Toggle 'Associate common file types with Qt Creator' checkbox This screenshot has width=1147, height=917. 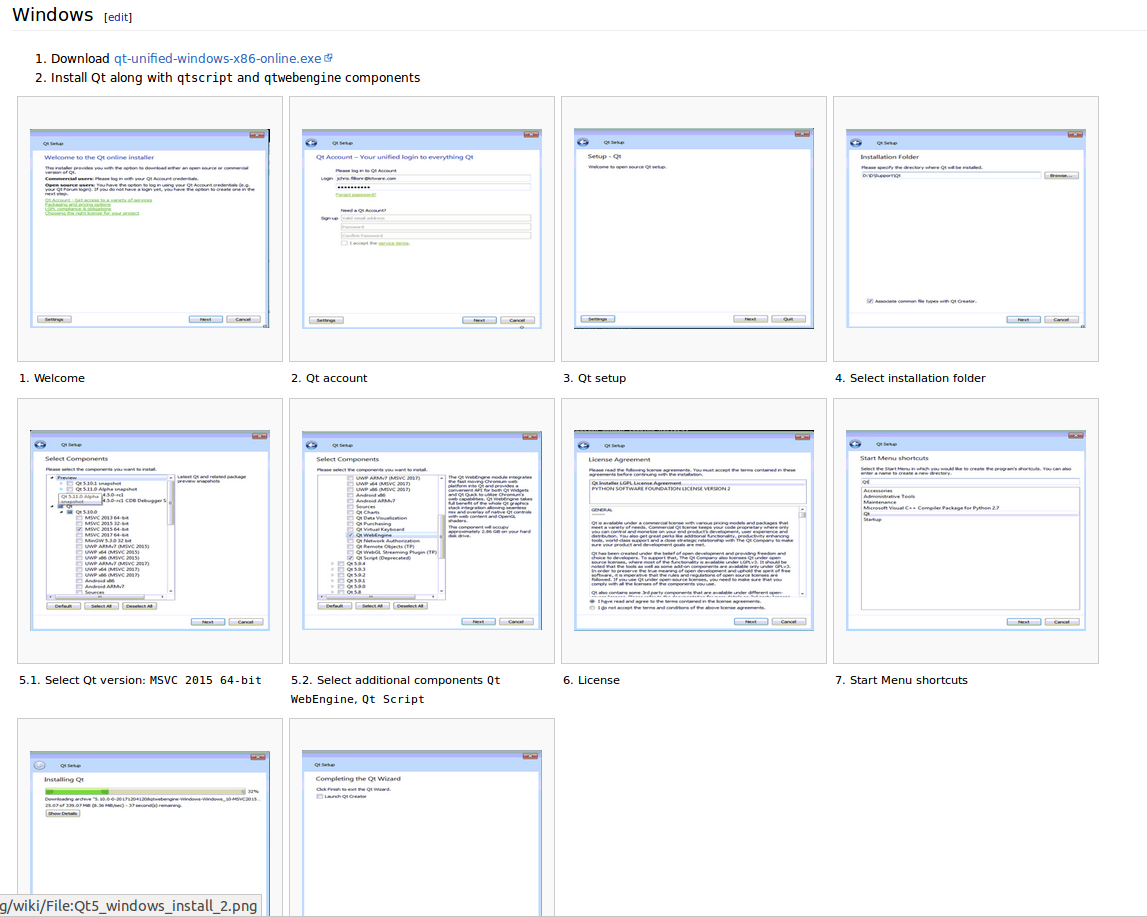pyautogui.click(x=870, y=300)
